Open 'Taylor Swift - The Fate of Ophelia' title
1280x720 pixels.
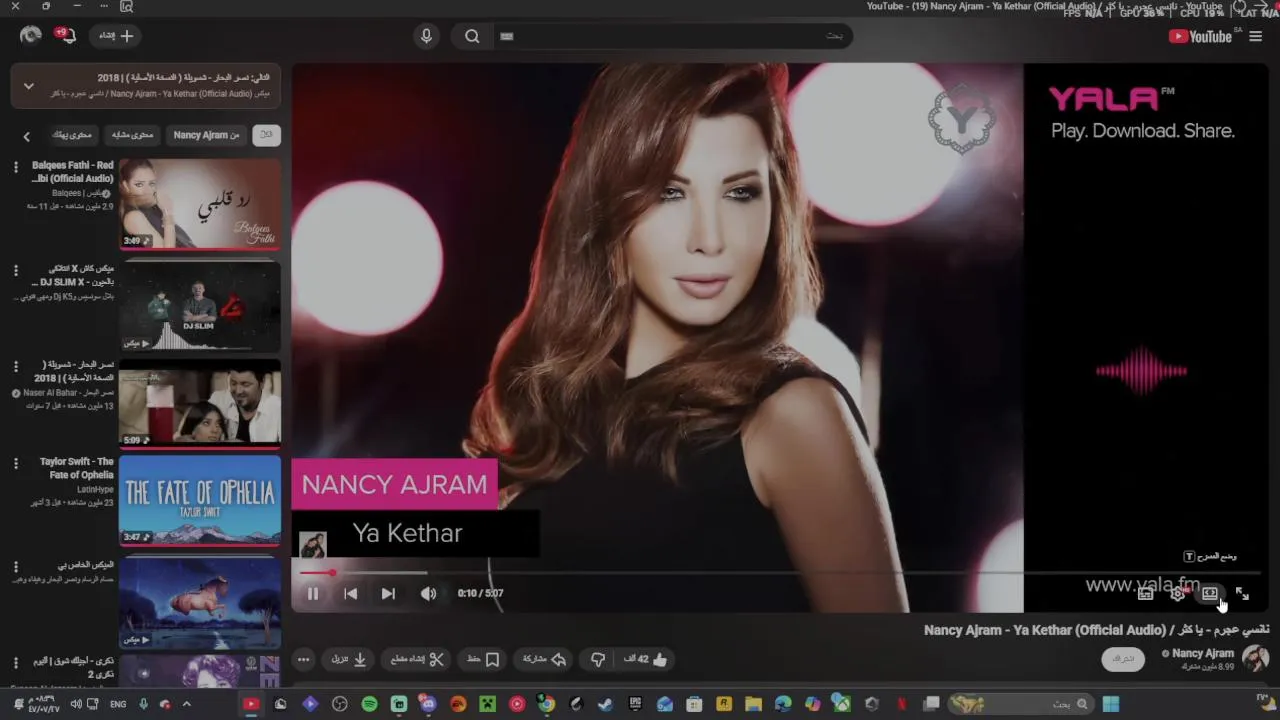coord(77,468)
